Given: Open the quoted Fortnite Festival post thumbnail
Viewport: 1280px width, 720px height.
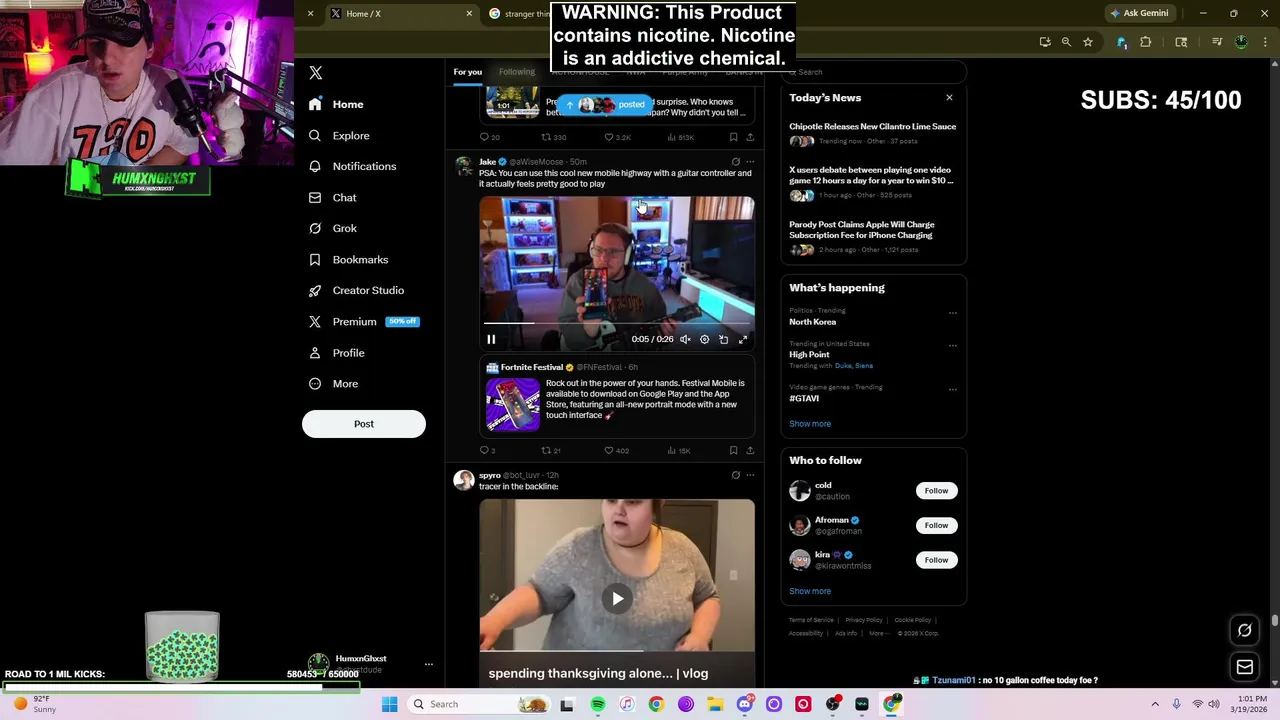Looking at the screenshot, I should 513,404.
